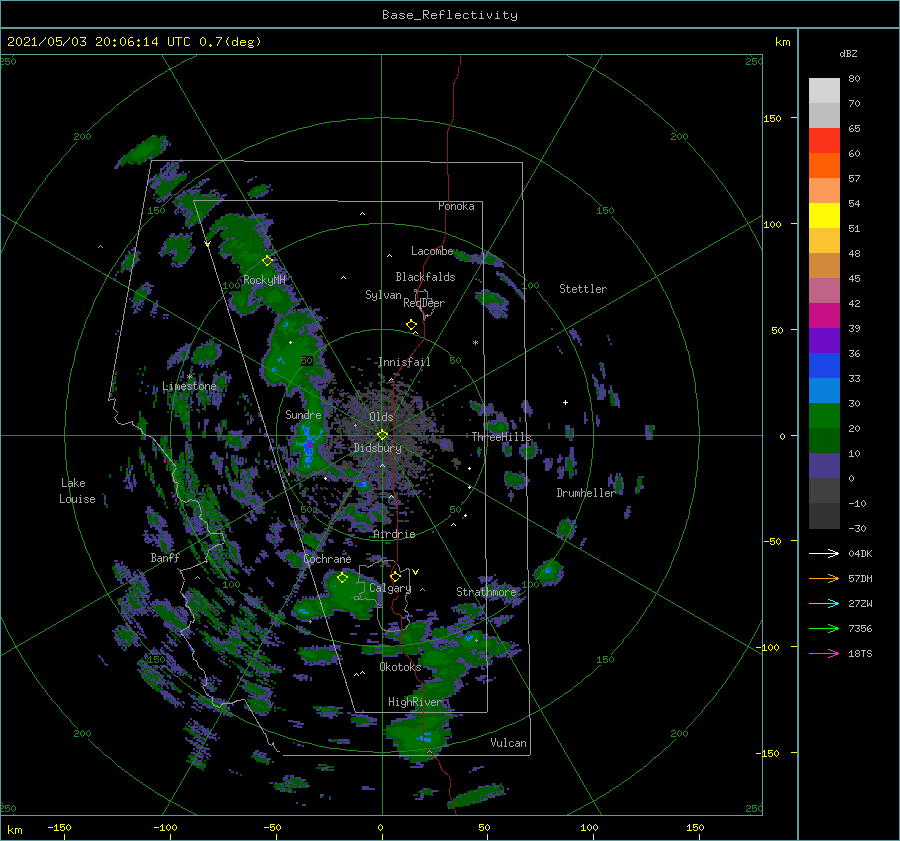Click the RedDeer city label
This screenshot has height=841, width=900.
[x=424, y=303]
